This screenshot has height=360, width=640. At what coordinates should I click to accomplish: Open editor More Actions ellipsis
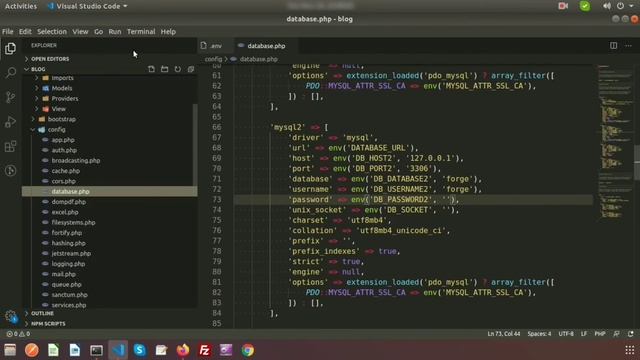628,46
